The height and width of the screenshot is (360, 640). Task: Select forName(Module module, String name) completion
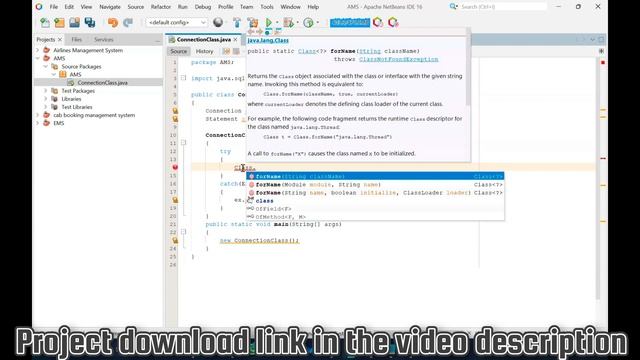point(375,184)
